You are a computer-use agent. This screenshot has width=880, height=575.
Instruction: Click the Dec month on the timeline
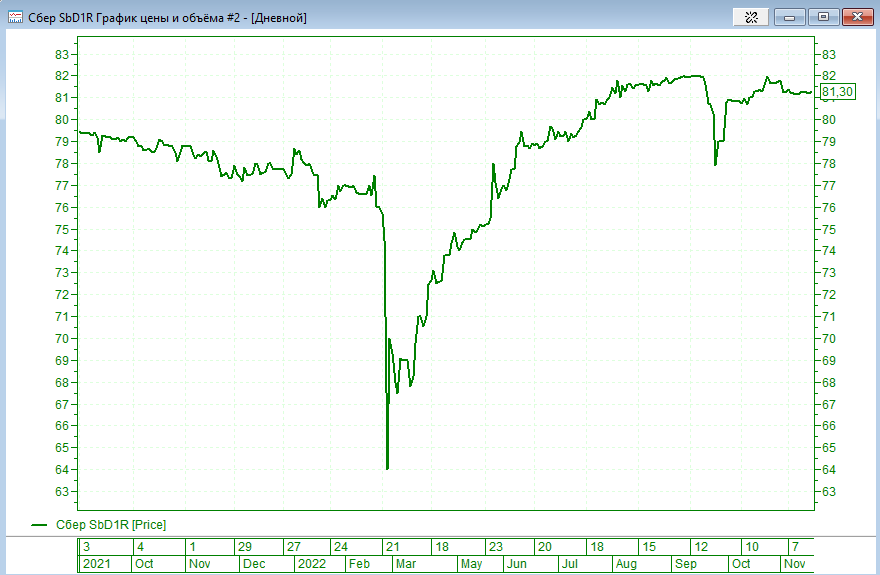click(254, 564)
